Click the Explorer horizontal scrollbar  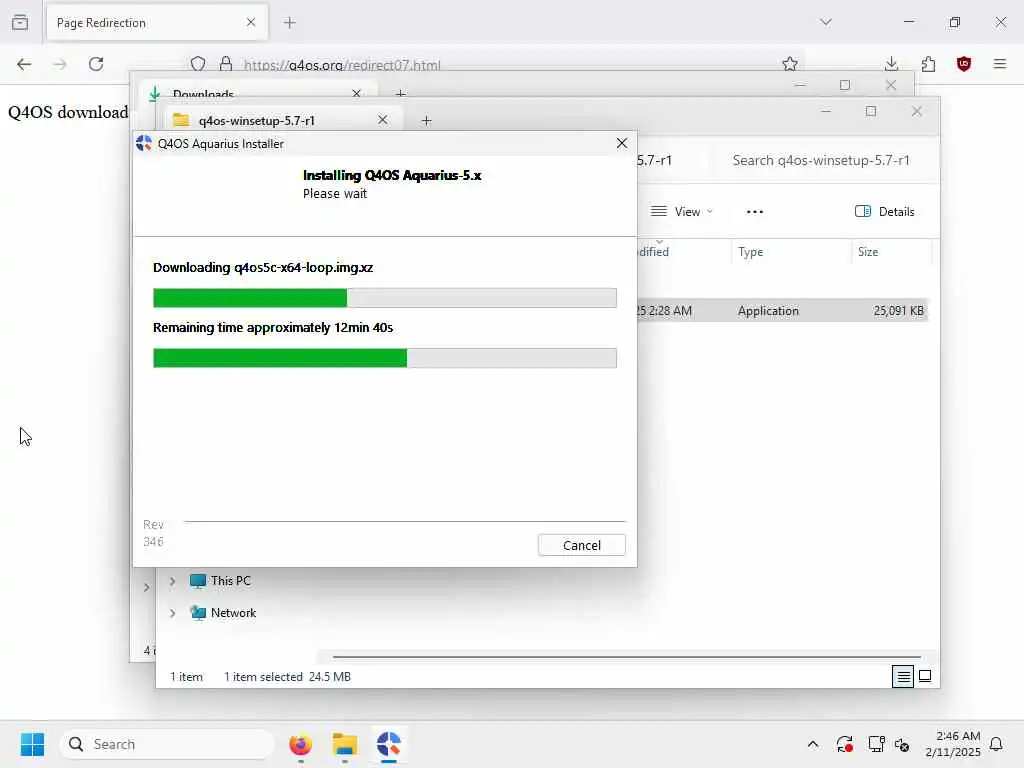[x=627, y=657]
